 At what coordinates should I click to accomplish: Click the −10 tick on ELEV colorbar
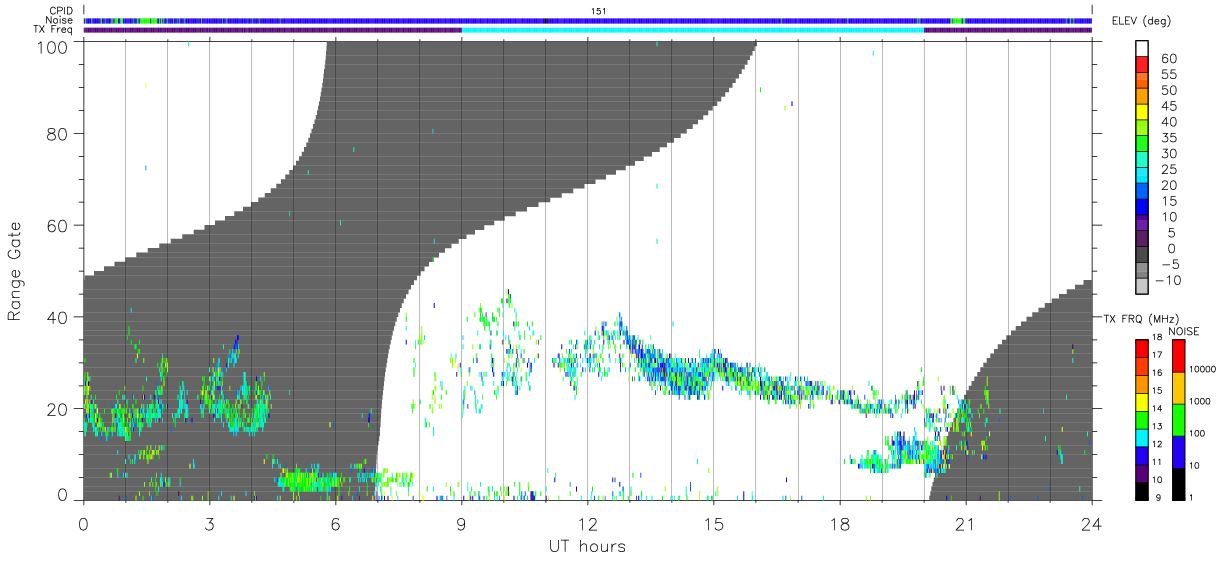pos(1167,280)
